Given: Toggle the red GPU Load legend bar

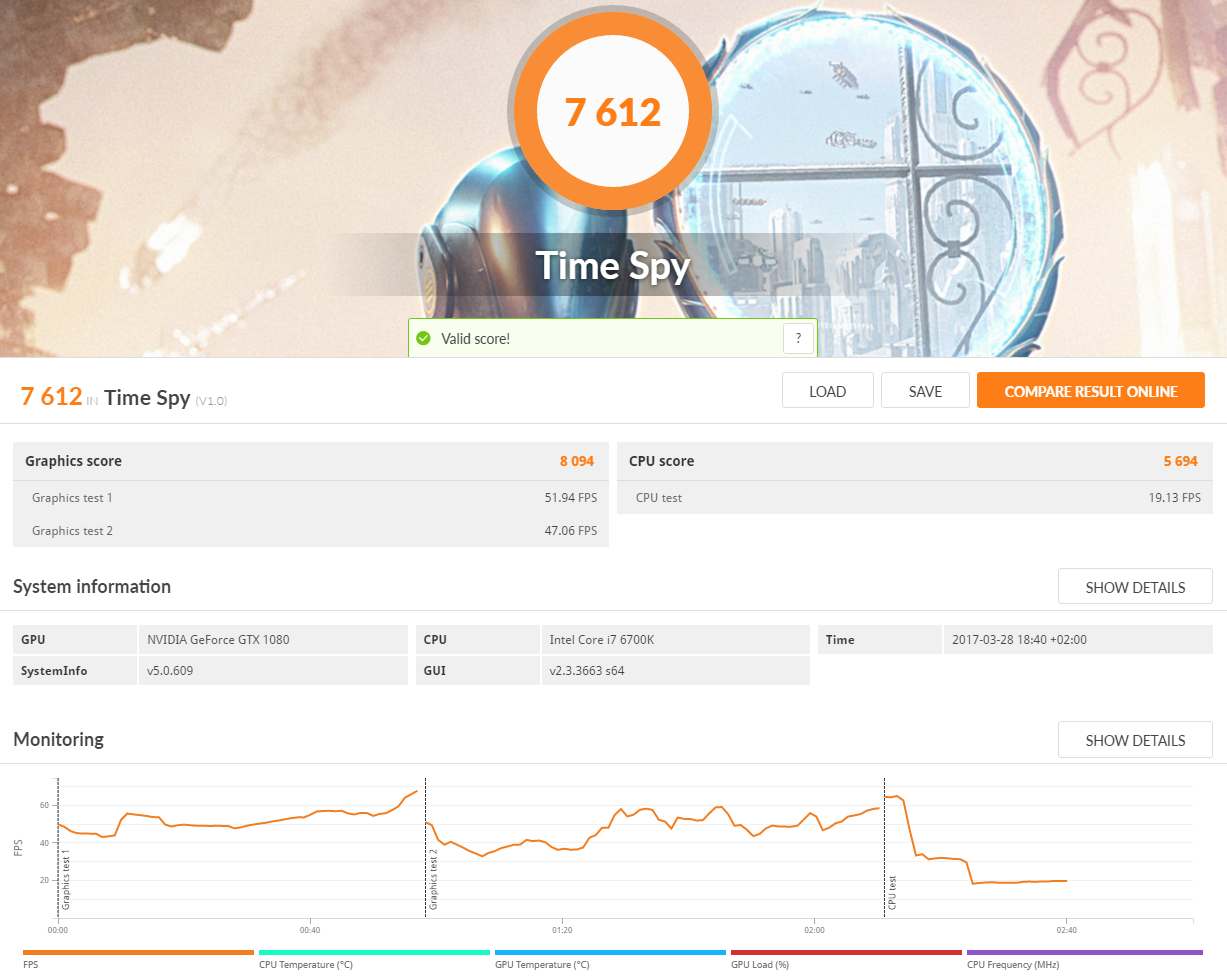Looking at the screenshot, I should 846,953.
